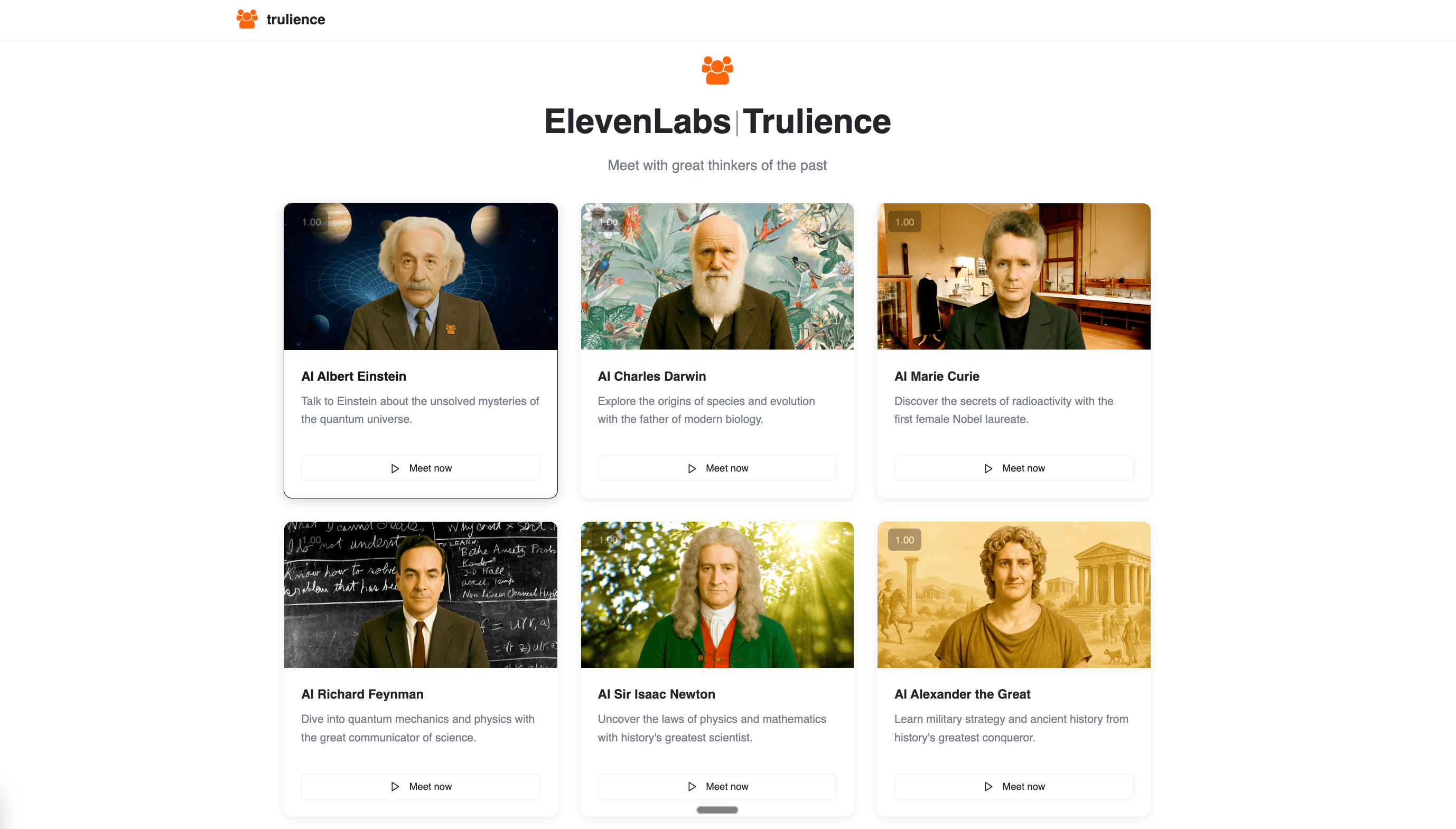This screenshot has width=1456, height=829.
Task: Open Meet now for AI Alexander the Great
Action: [x=1013, y=786]
